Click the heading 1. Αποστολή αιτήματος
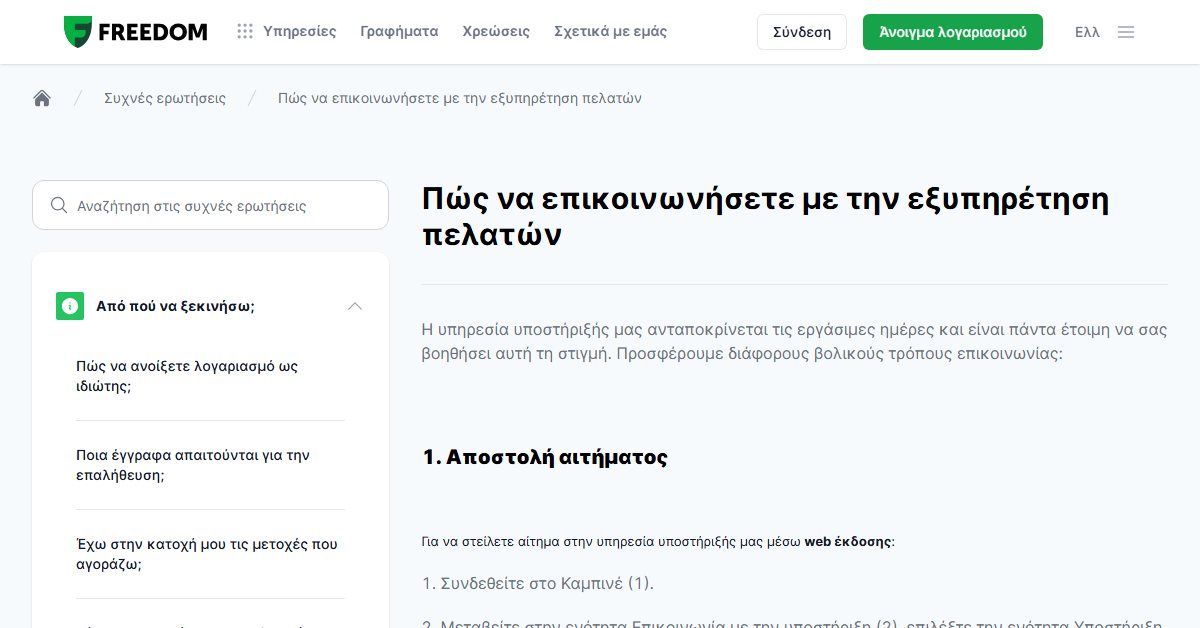Viewport: 1200px width, 628px height. coord(544,457)
